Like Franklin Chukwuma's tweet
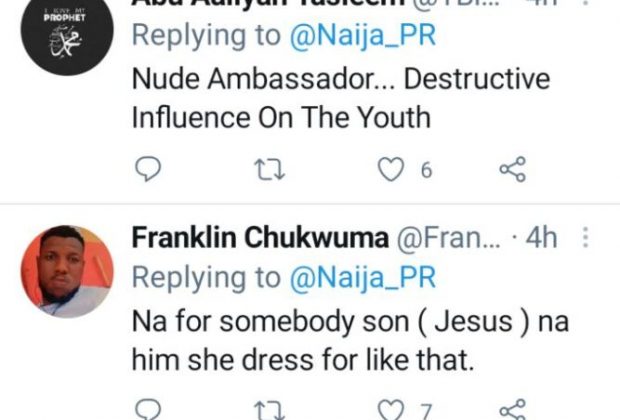Screen dimensions: 620x420 pos(390,409)
